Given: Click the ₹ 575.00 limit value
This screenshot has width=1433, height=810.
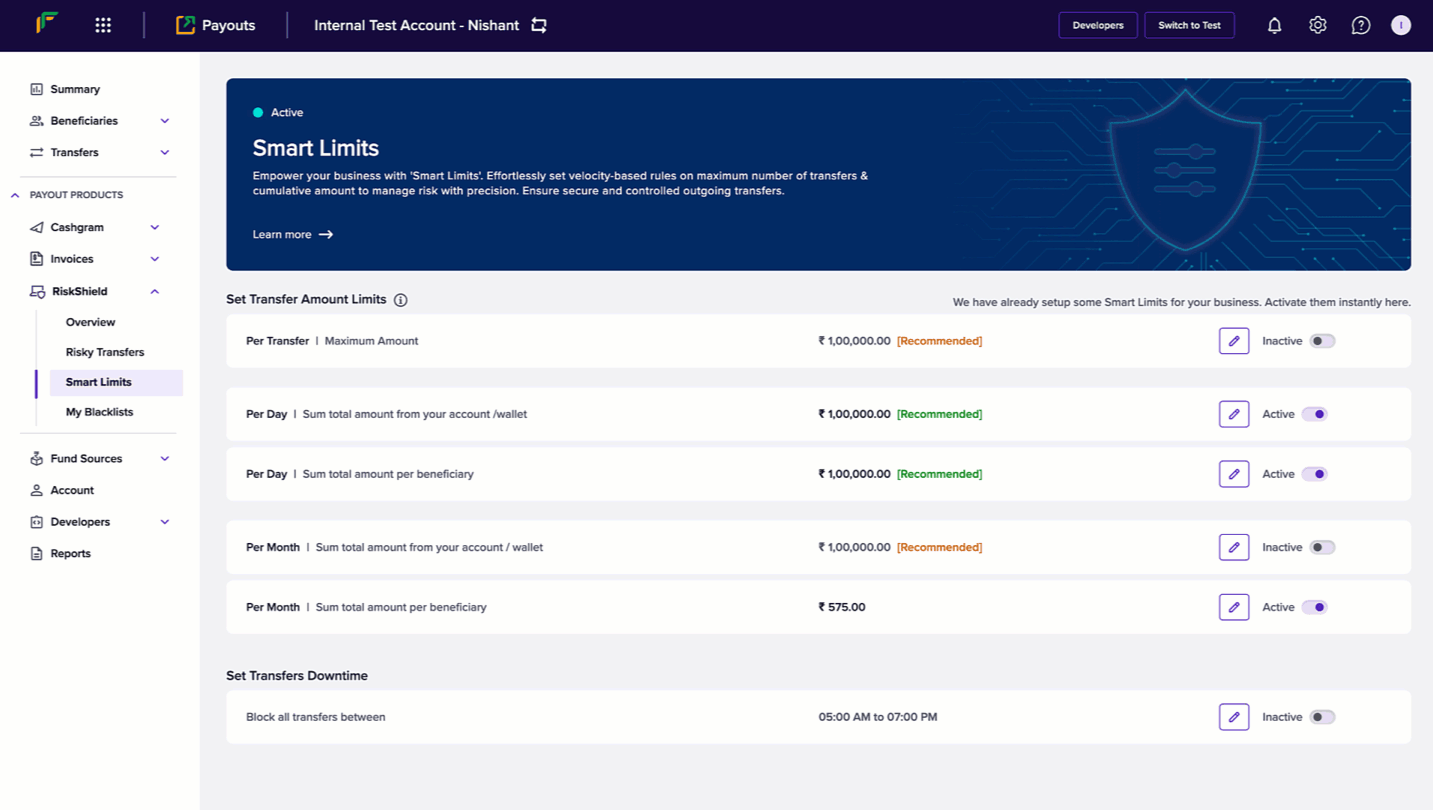Looking at the screenshot, I should click(842, 607).
